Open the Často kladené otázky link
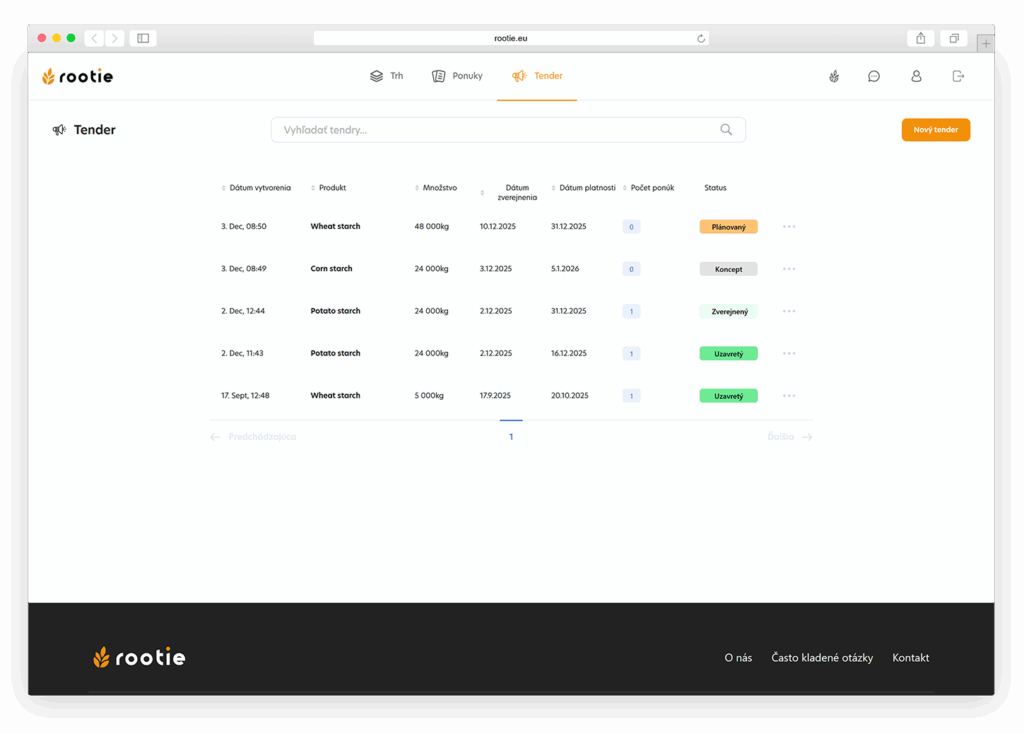Image resolution: width=1024 pixels, height=734 pixels. point(822,658)
